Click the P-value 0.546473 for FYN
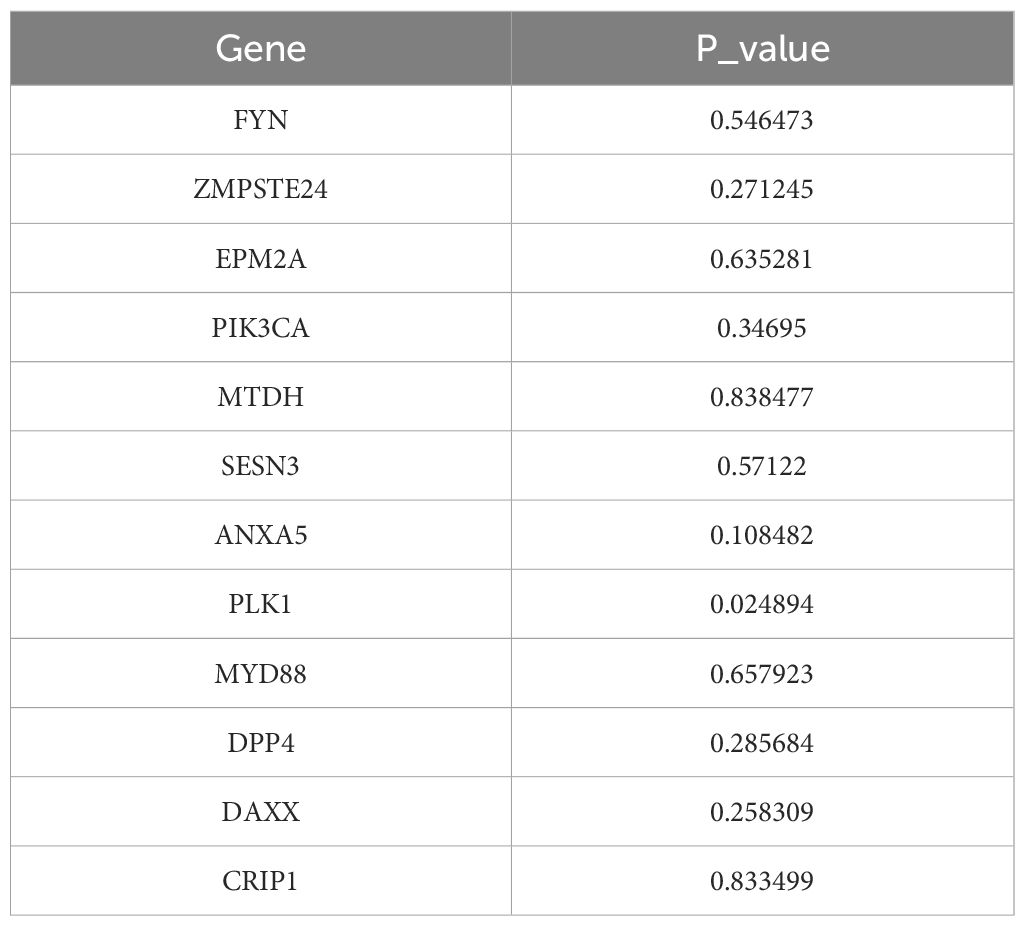Image resolution: width=1025 pixels, height=926 pixels. pyautogui.click(x=762, y=121)
